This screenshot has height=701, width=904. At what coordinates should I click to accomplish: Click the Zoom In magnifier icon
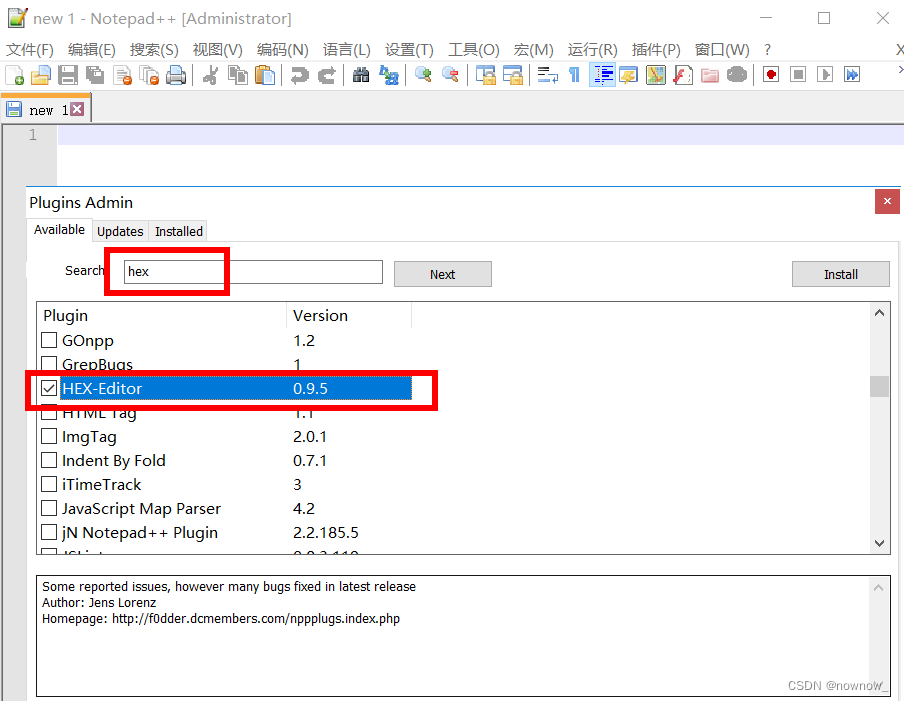click(421, 74)
